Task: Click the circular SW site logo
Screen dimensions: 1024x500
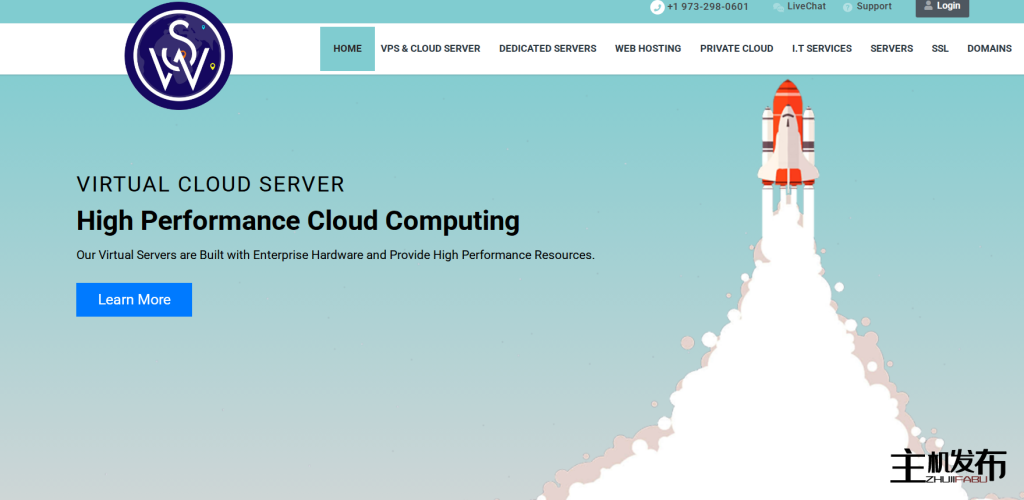Action: coord(179,56)
